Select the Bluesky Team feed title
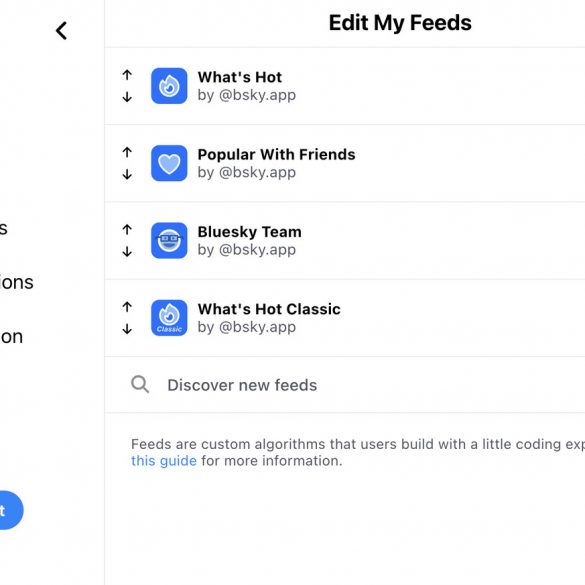The width and height of the screenshot is (585, 585). pos(250,232)
